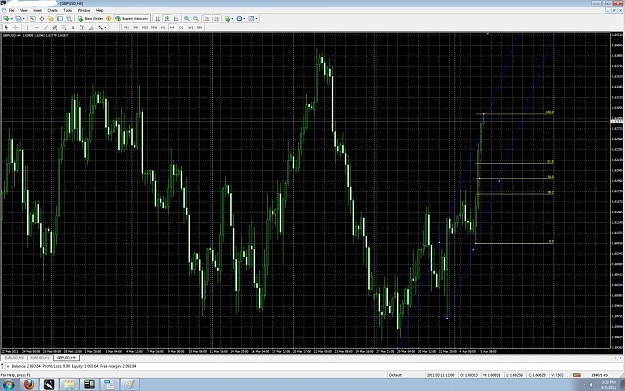Click the Default profile in status bar
This screenshot has height=391, width=625.
click(x=395, y=375)
